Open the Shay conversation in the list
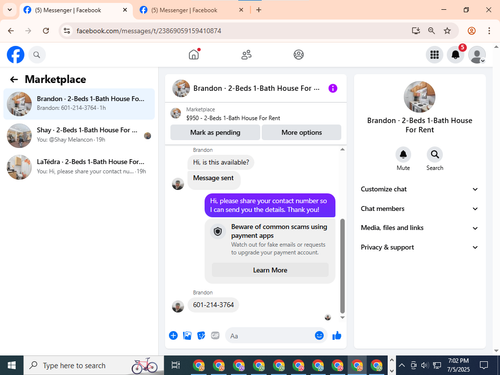 pos(79,135)
